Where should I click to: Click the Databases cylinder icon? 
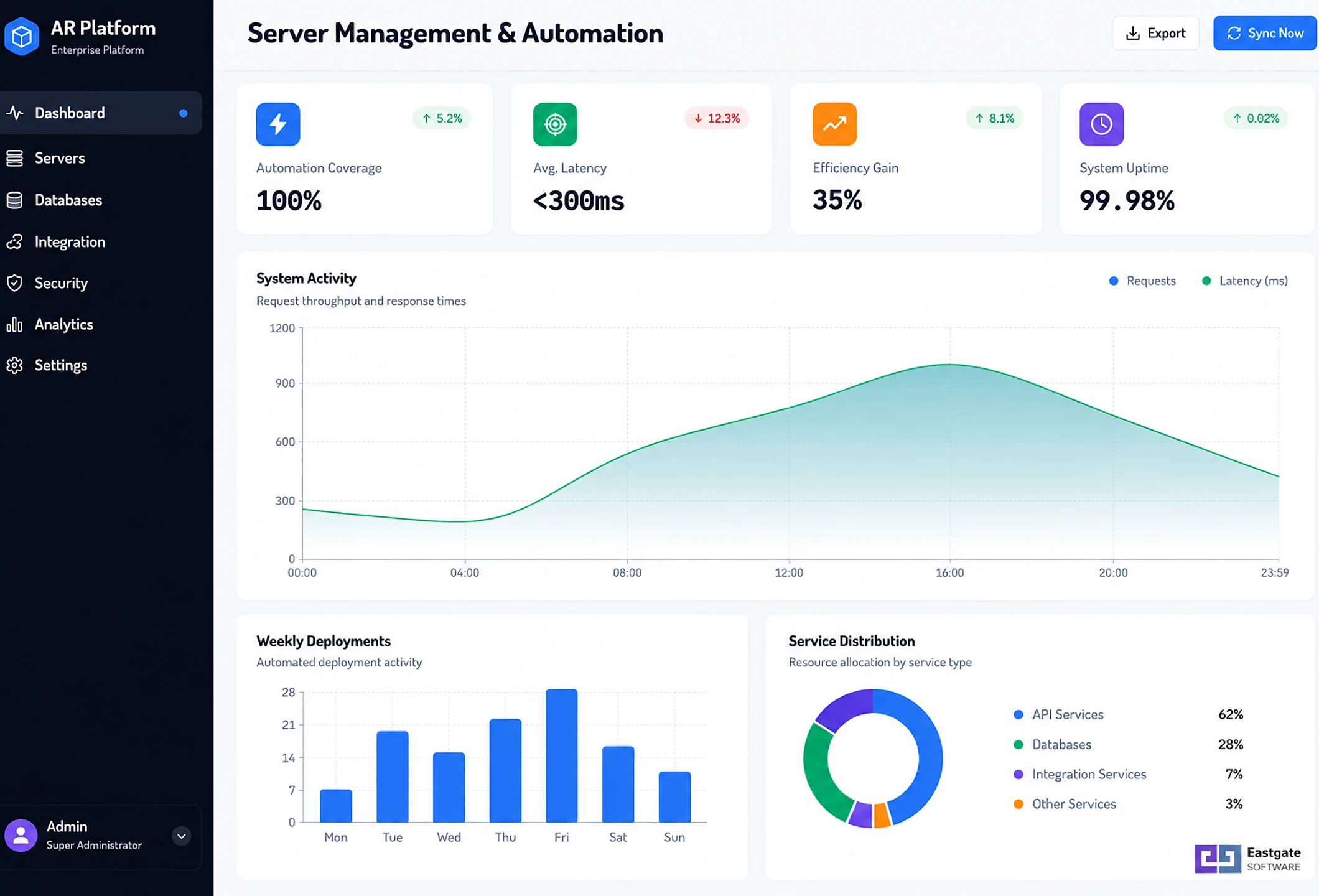[x=15, y=200]
